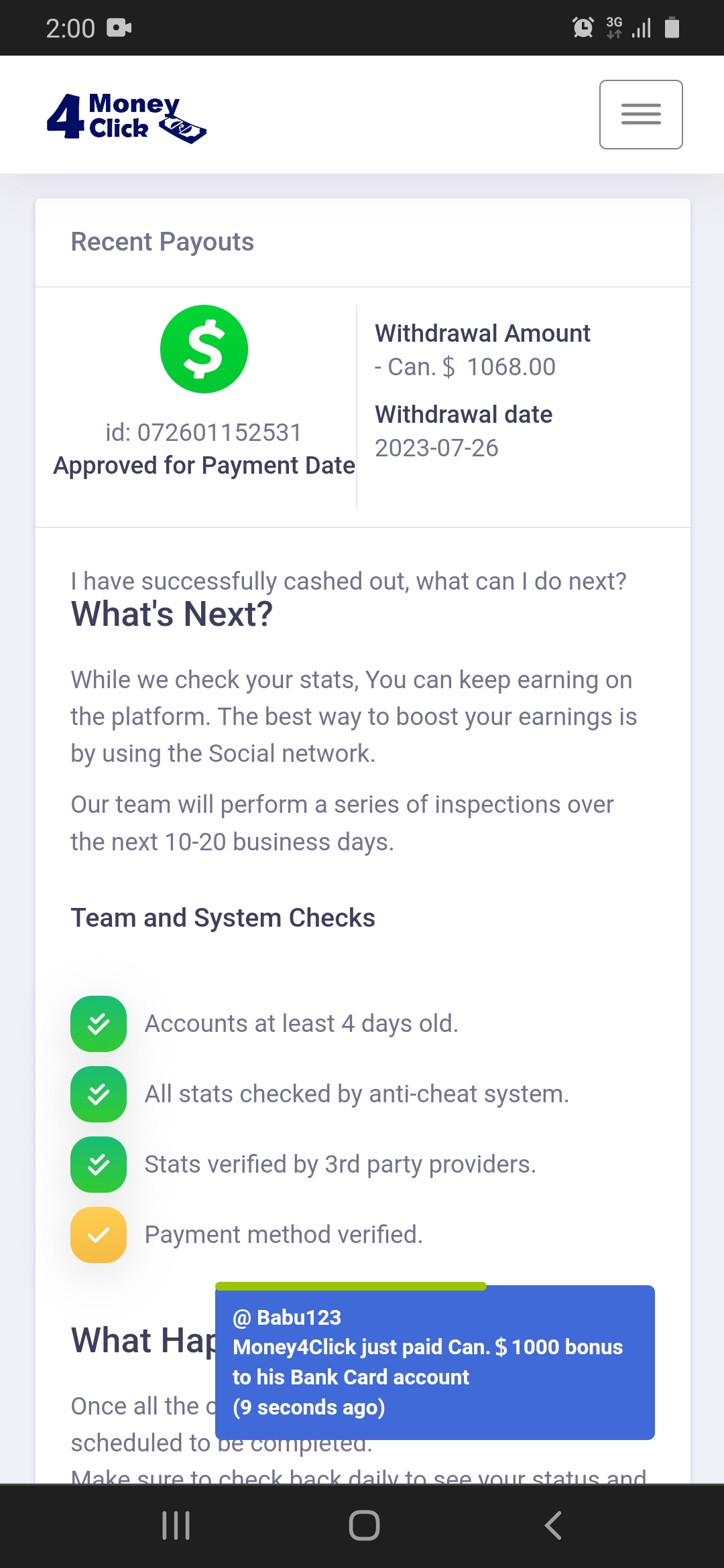Tap the Money 4 Click logo
This screenshot has width=724, height=1568.
127,117
